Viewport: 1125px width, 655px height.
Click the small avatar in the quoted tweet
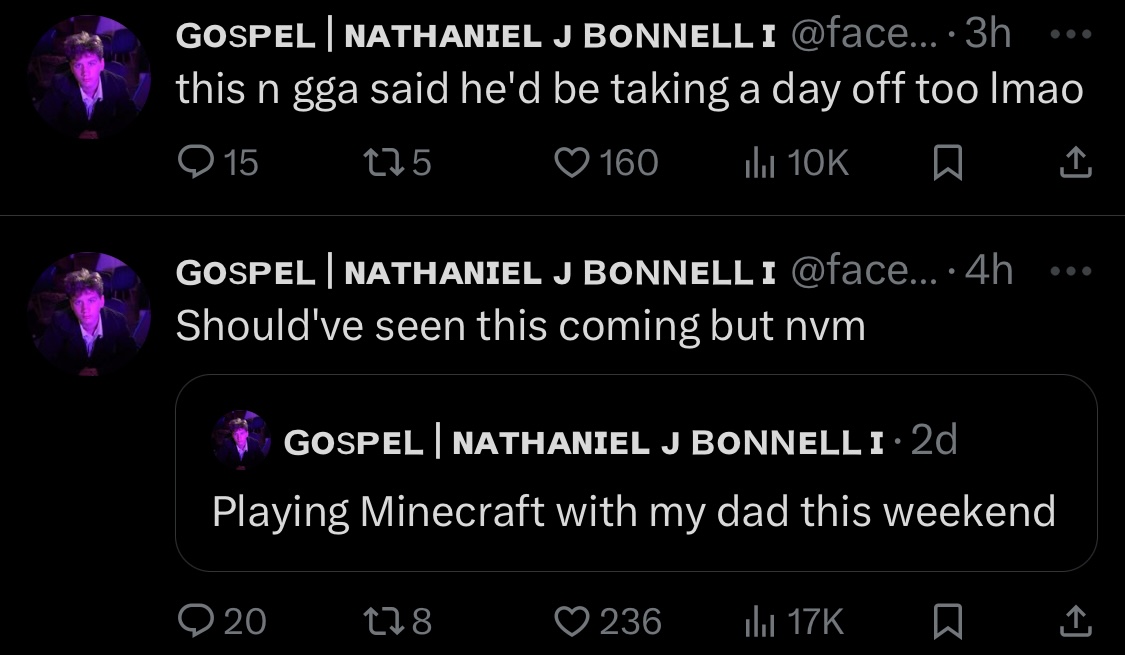241,441
